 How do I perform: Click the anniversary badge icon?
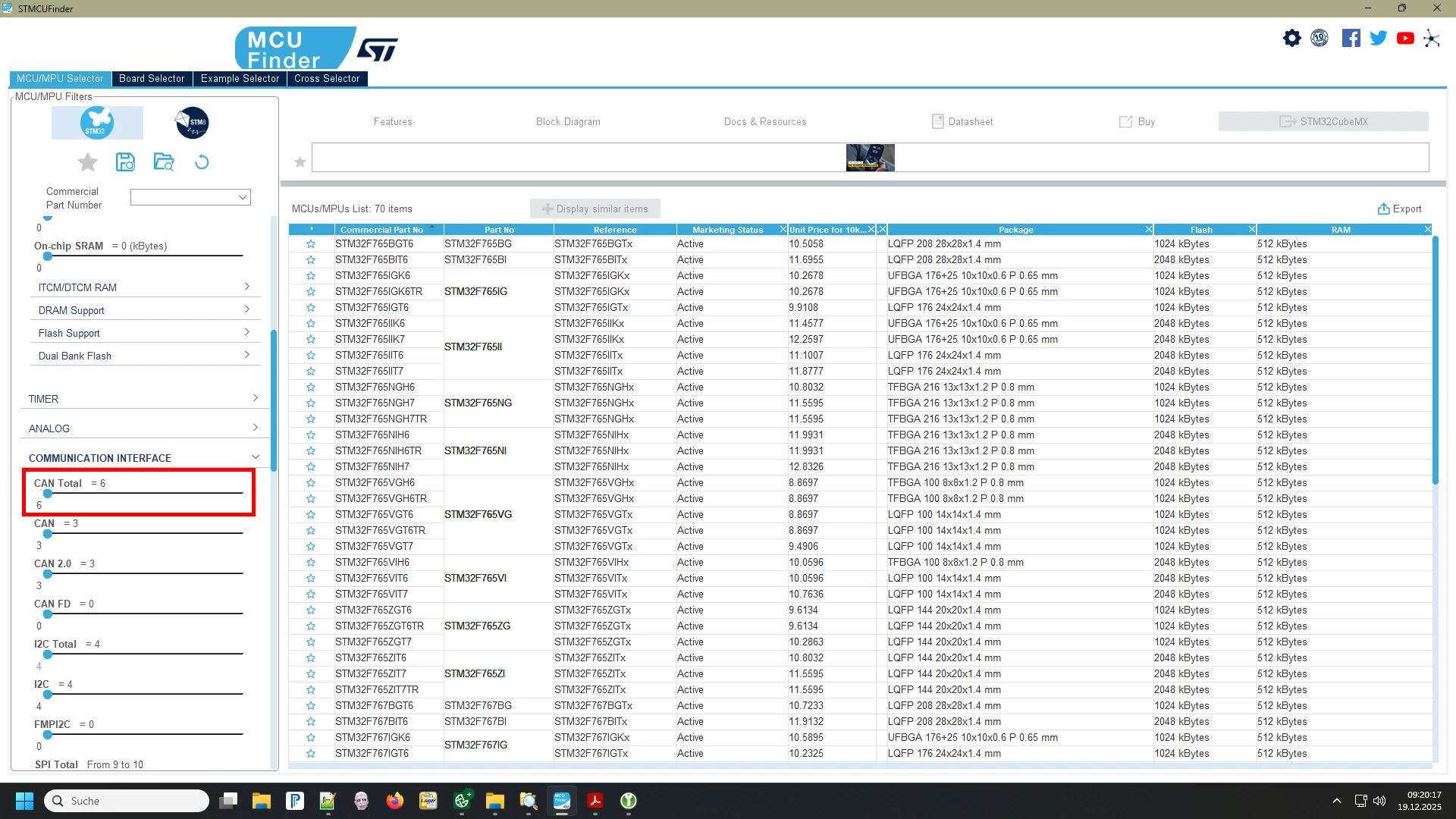(1319, 38)
